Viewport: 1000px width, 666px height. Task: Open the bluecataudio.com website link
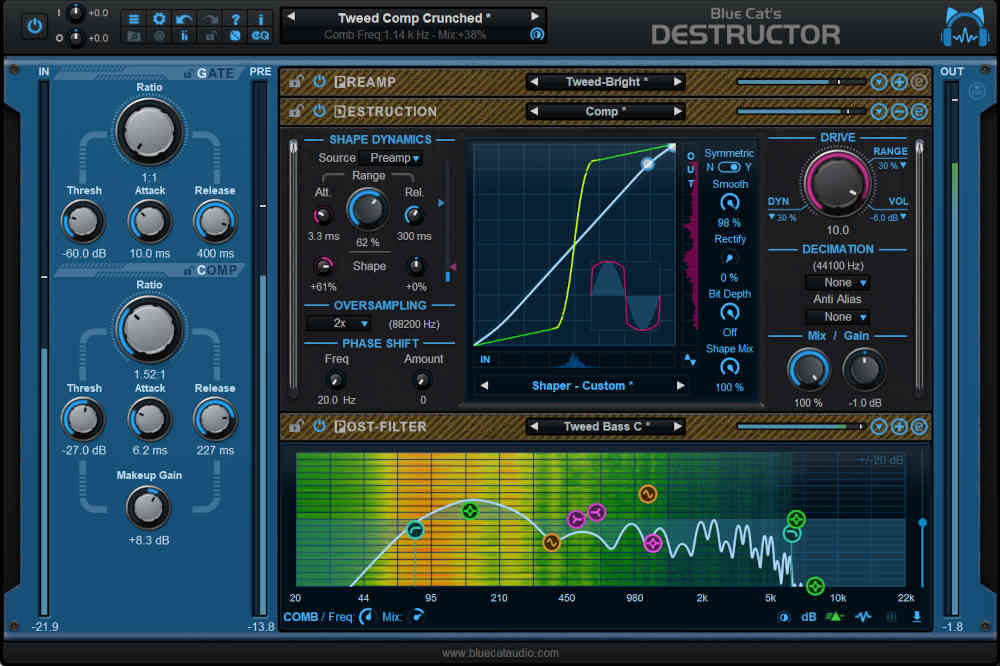[500, 651]
